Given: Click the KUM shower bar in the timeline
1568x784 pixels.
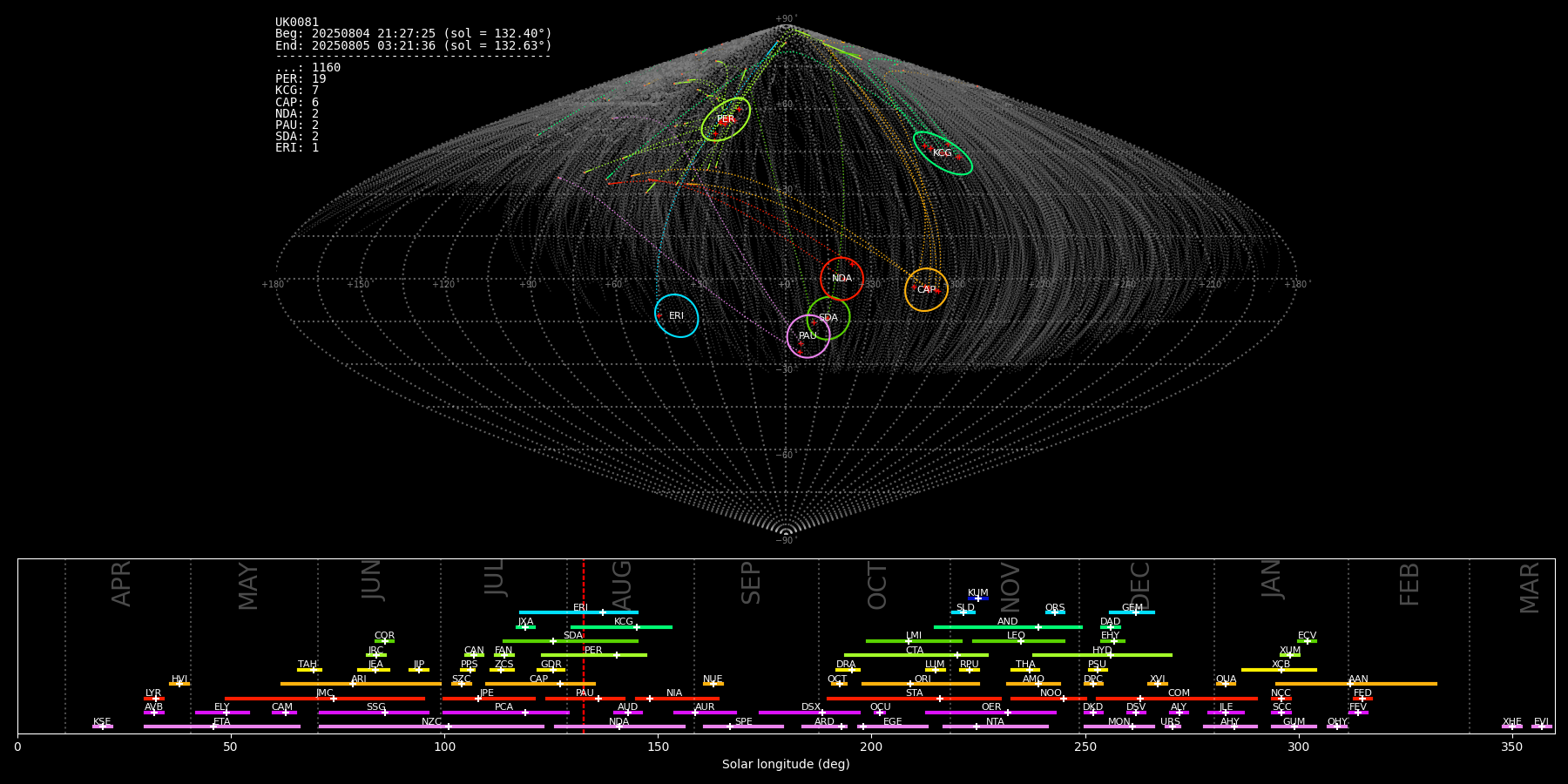Looking at the screenshot, I should pyautogui.click(x=978, y=598).
